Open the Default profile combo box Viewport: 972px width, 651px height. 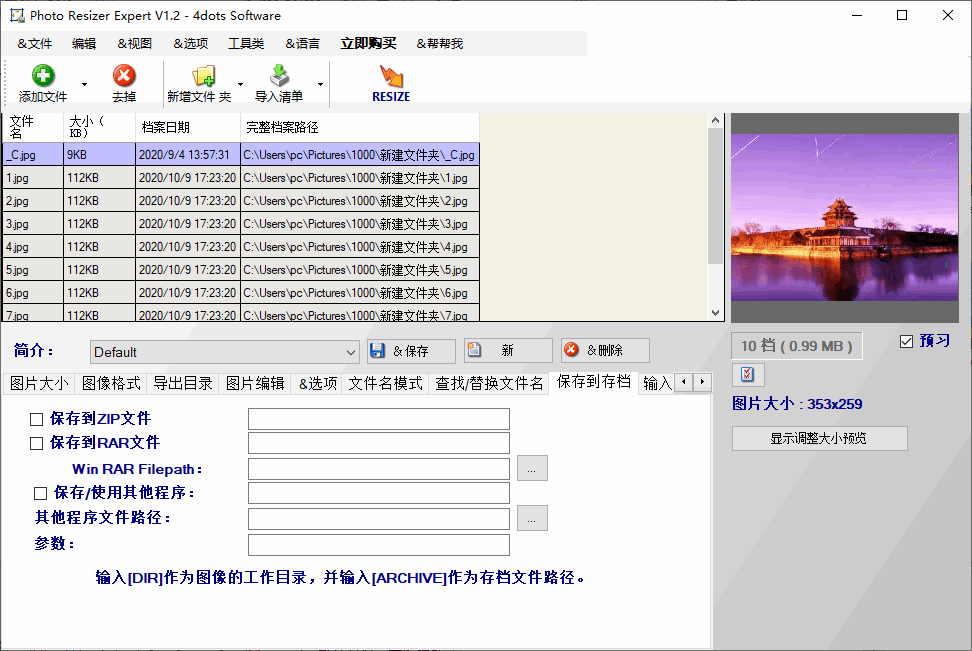[x=224, y=352]
